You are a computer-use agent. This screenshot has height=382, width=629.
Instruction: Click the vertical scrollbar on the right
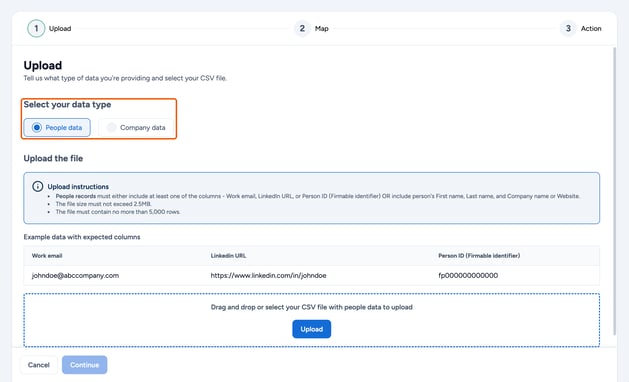click(614, 191)
